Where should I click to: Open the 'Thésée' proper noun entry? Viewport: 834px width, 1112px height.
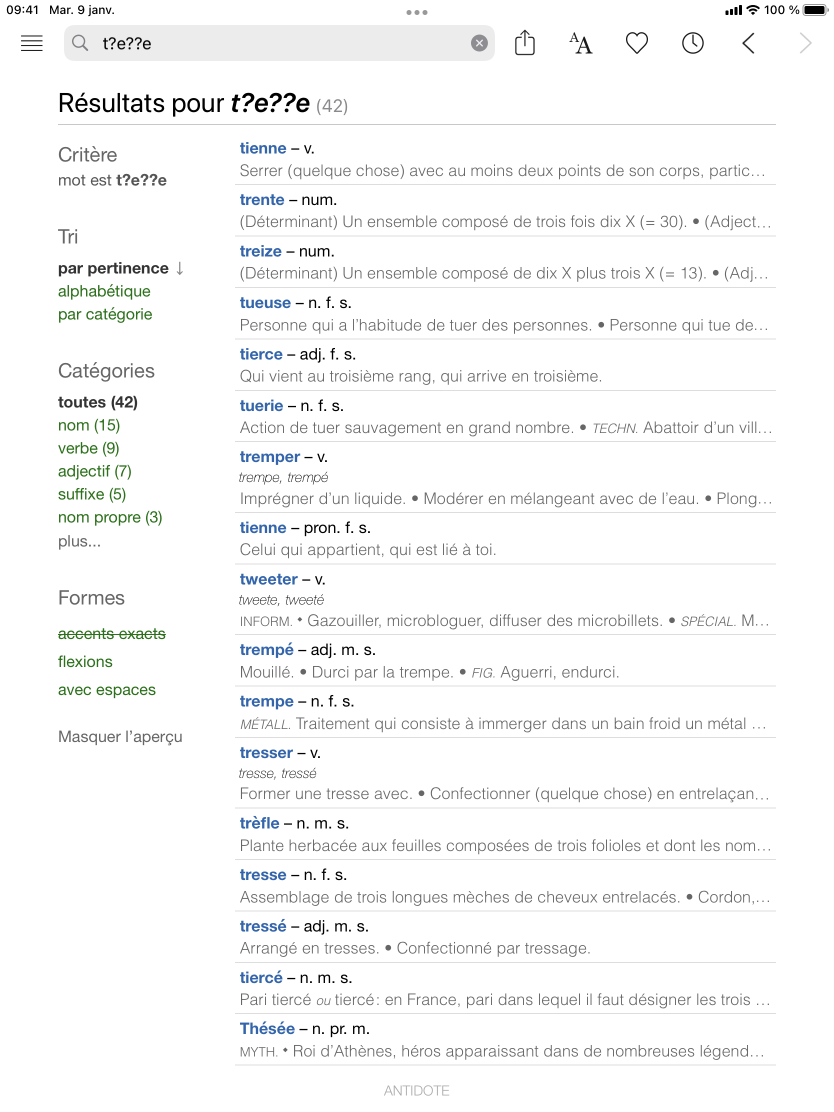(267, 1028)
